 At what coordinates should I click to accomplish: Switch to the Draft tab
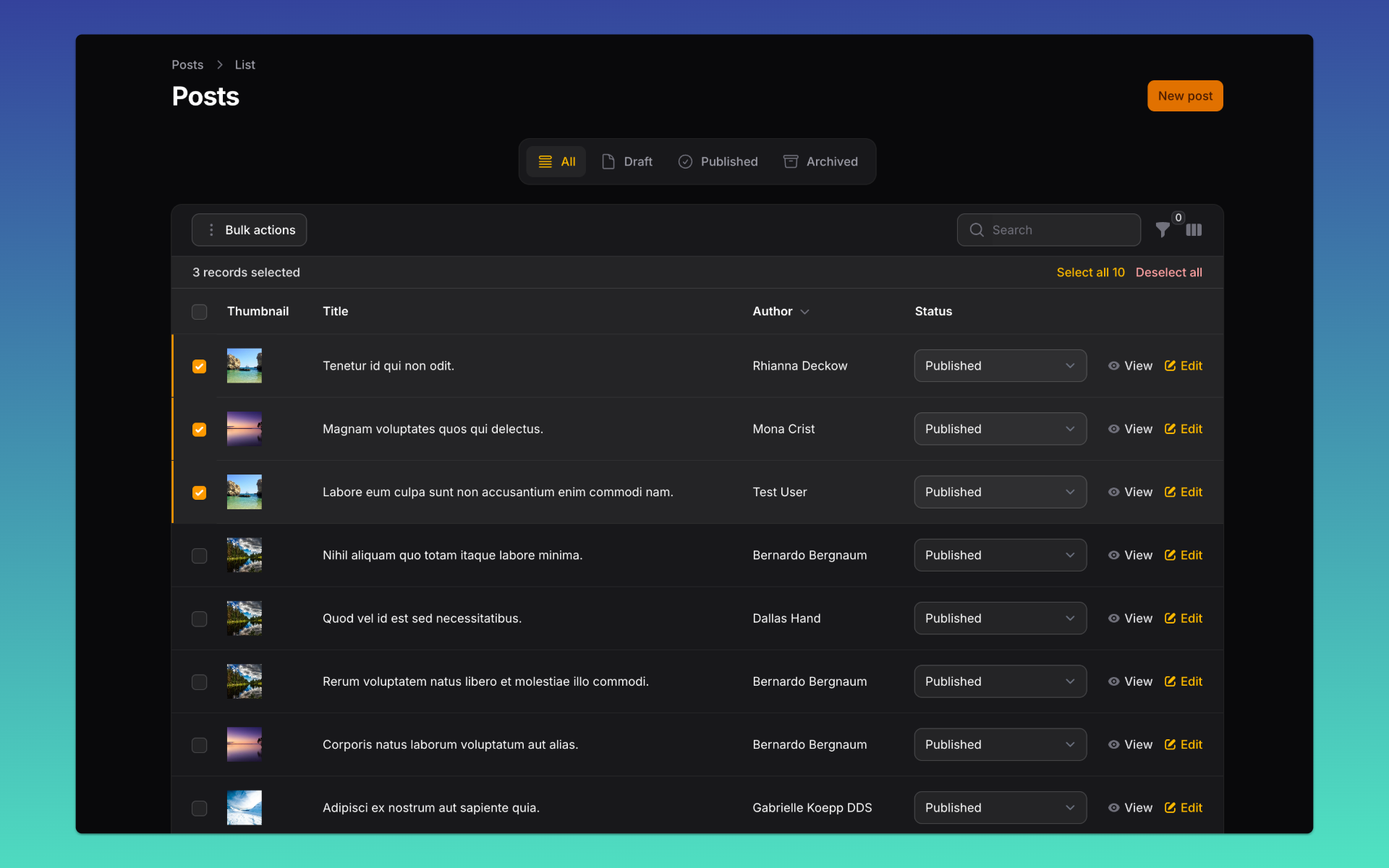(x=627, y=161)
